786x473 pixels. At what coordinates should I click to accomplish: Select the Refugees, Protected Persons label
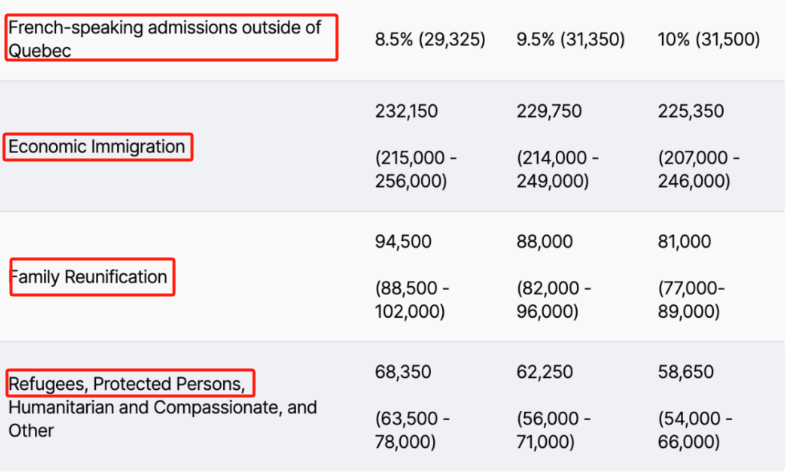click(x=127, y=384)
